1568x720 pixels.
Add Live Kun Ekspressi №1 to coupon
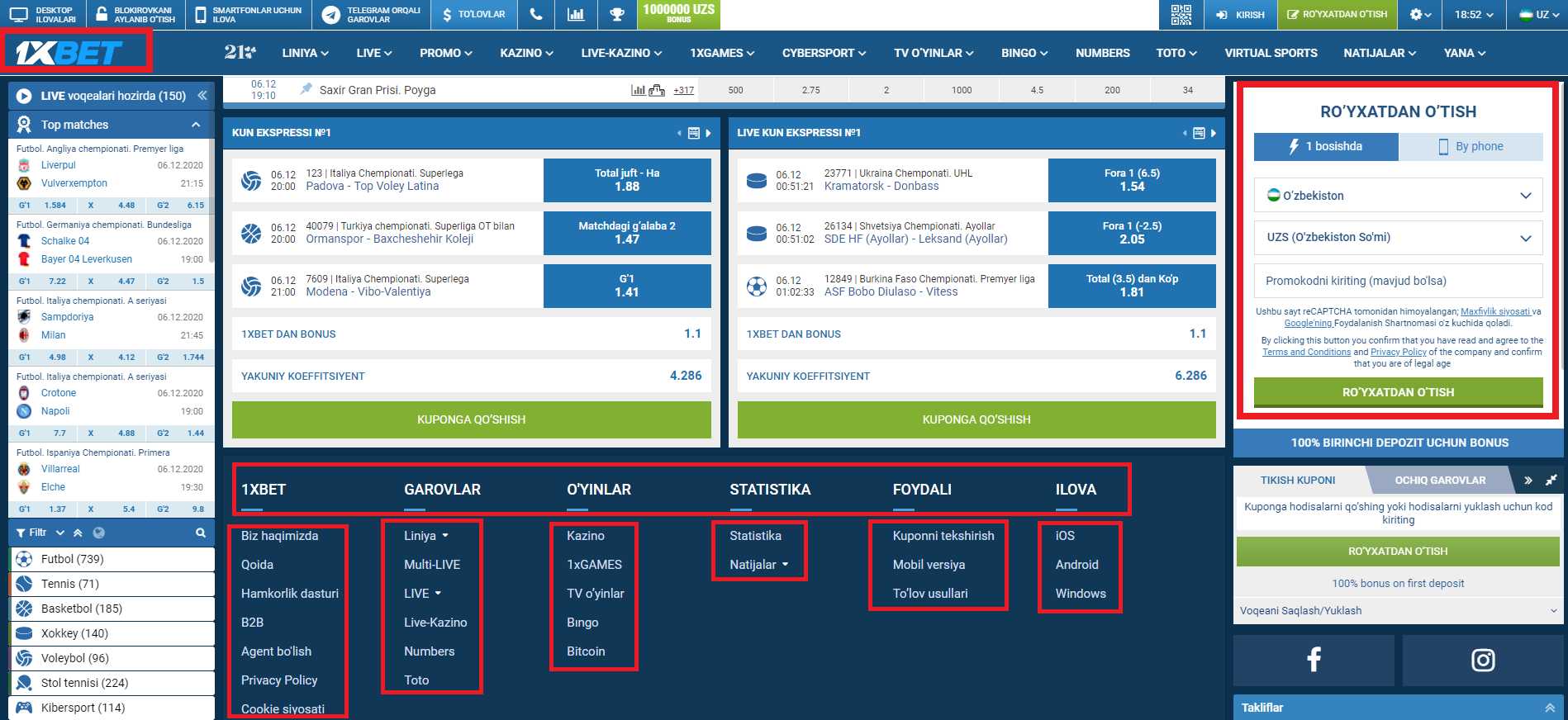[976, 419]
